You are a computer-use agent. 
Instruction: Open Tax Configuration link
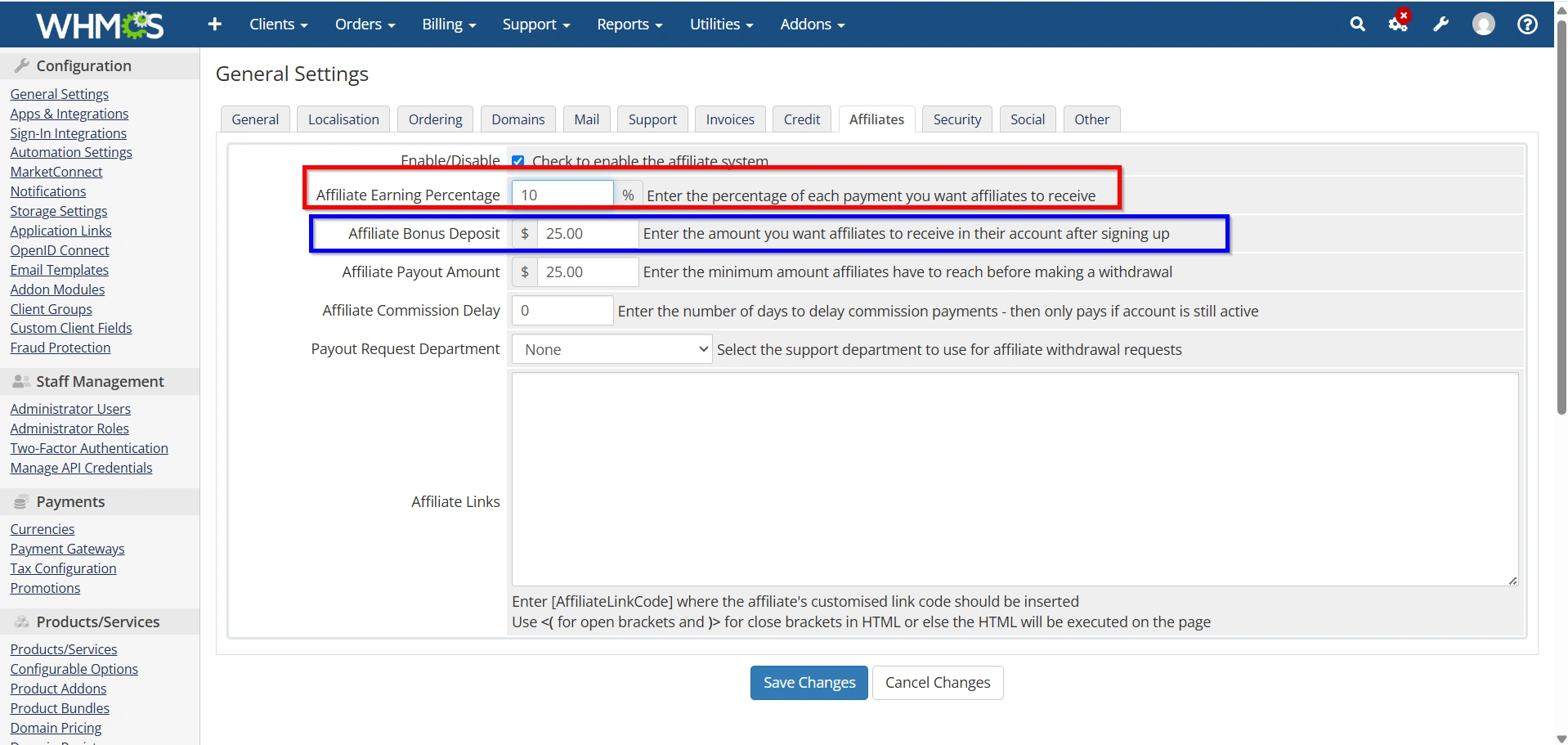click(64, 568)
